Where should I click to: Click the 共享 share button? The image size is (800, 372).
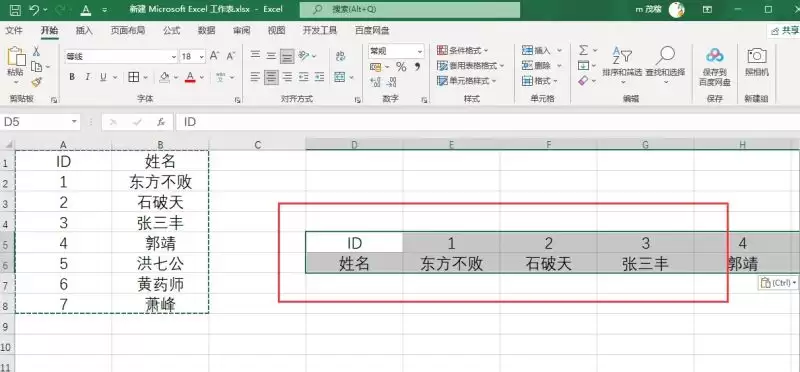point(785,31)
